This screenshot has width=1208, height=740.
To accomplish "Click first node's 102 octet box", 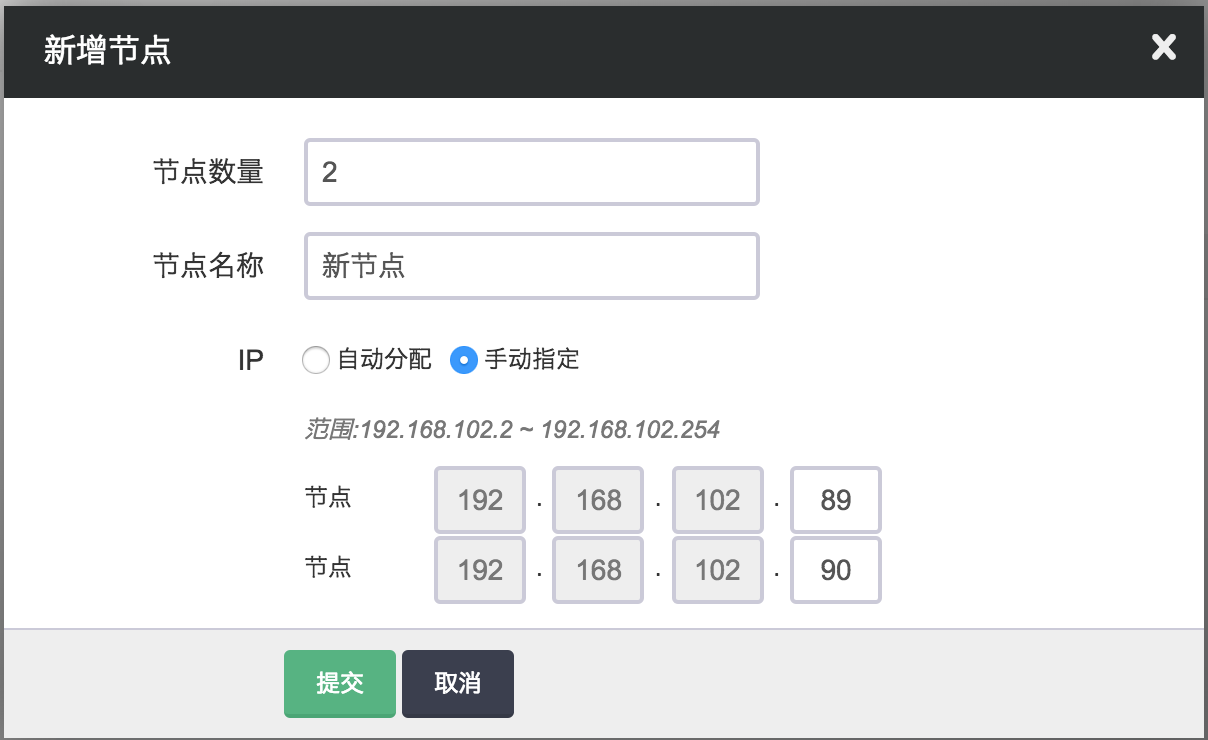I will (717, 500).
